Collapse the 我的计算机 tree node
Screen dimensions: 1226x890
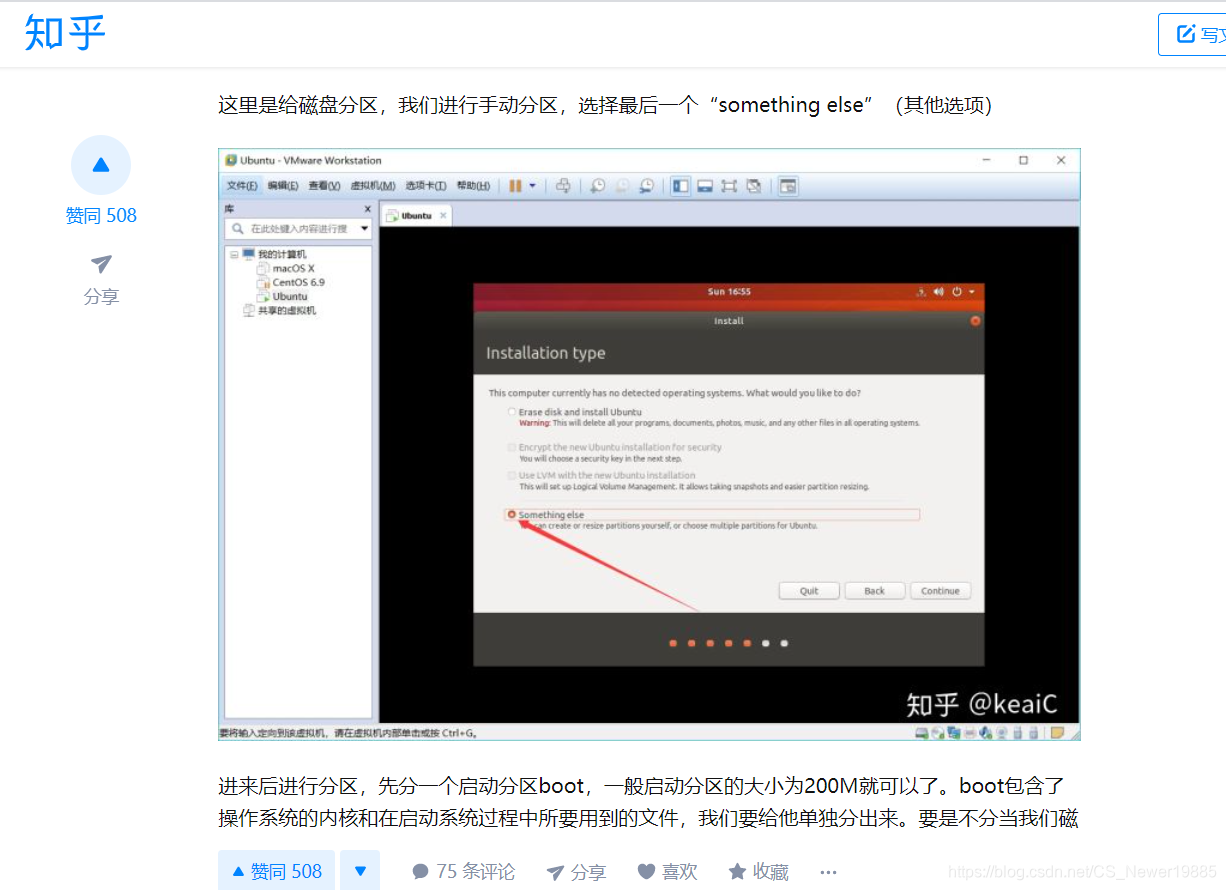[234, 255]
